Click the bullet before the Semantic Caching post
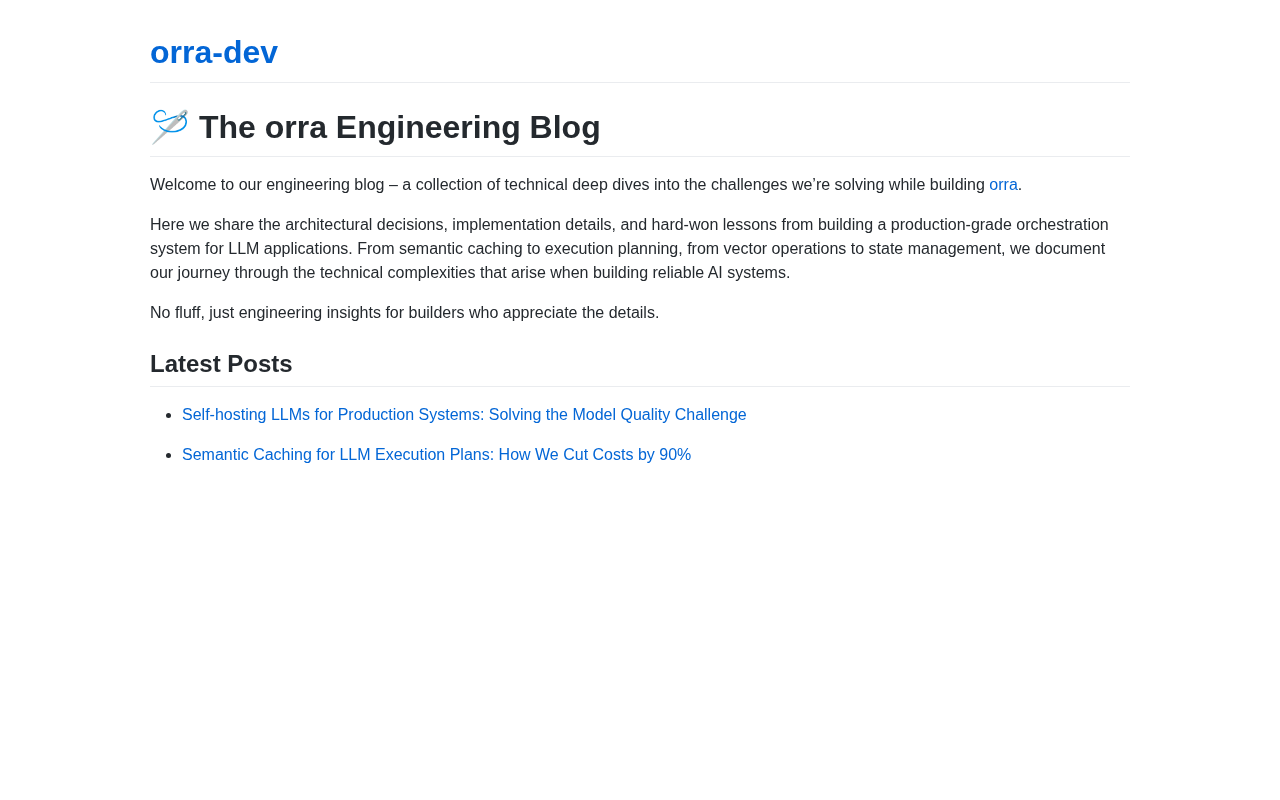 (x=168, y=455)
